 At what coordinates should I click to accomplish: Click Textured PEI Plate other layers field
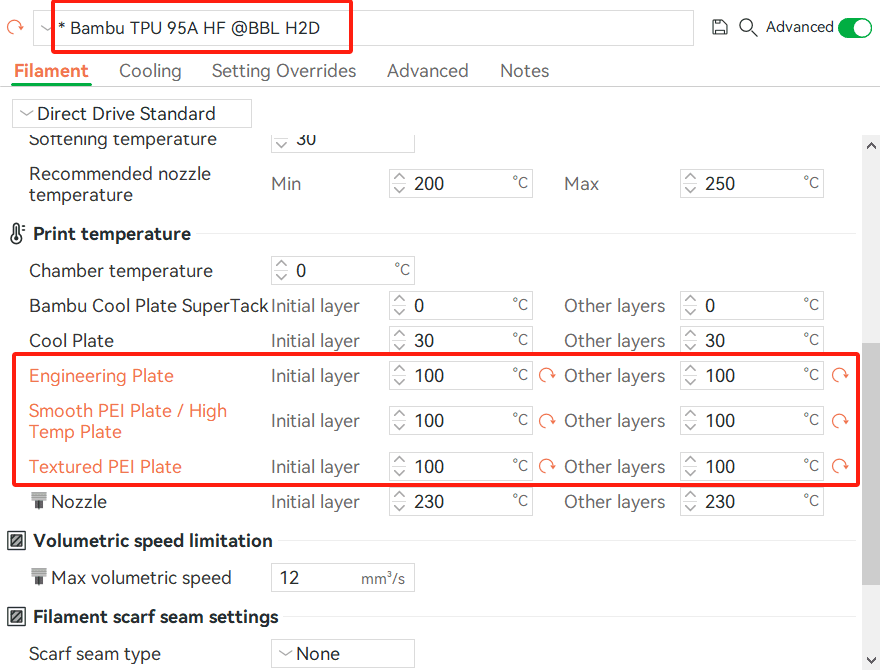(x=752, y=466)
